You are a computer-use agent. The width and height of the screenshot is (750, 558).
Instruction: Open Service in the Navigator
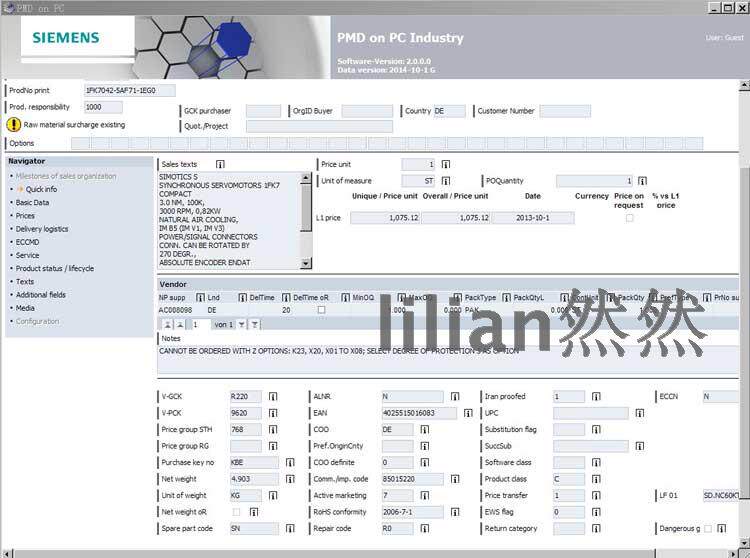(27, 255)
